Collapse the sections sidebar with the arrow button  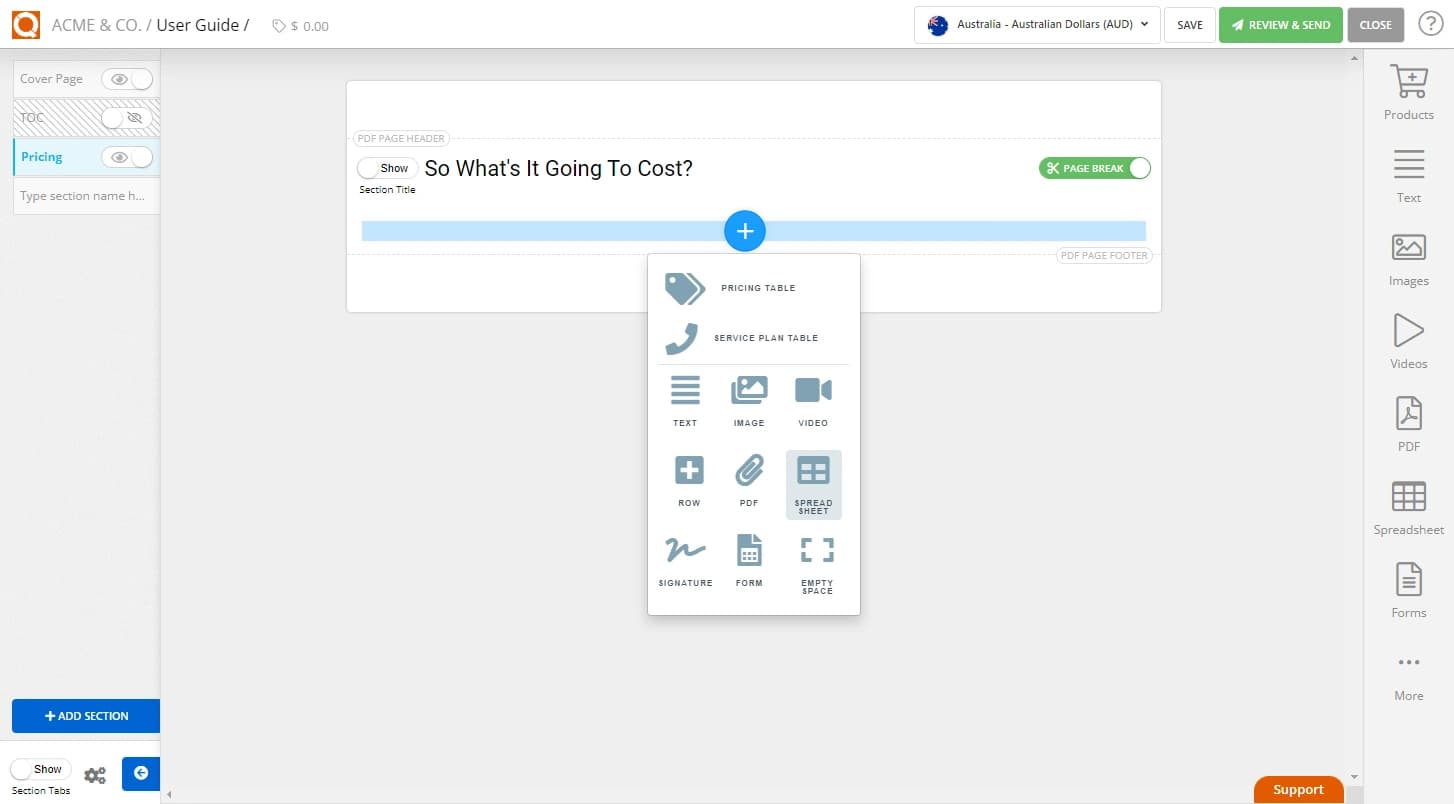140,773
